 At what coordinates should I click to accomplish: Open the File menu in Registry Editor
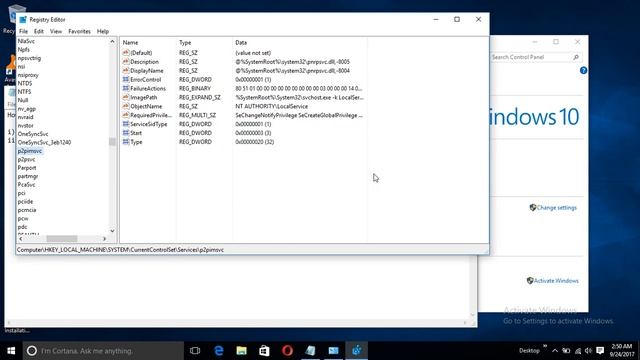[x=23, y=31]
